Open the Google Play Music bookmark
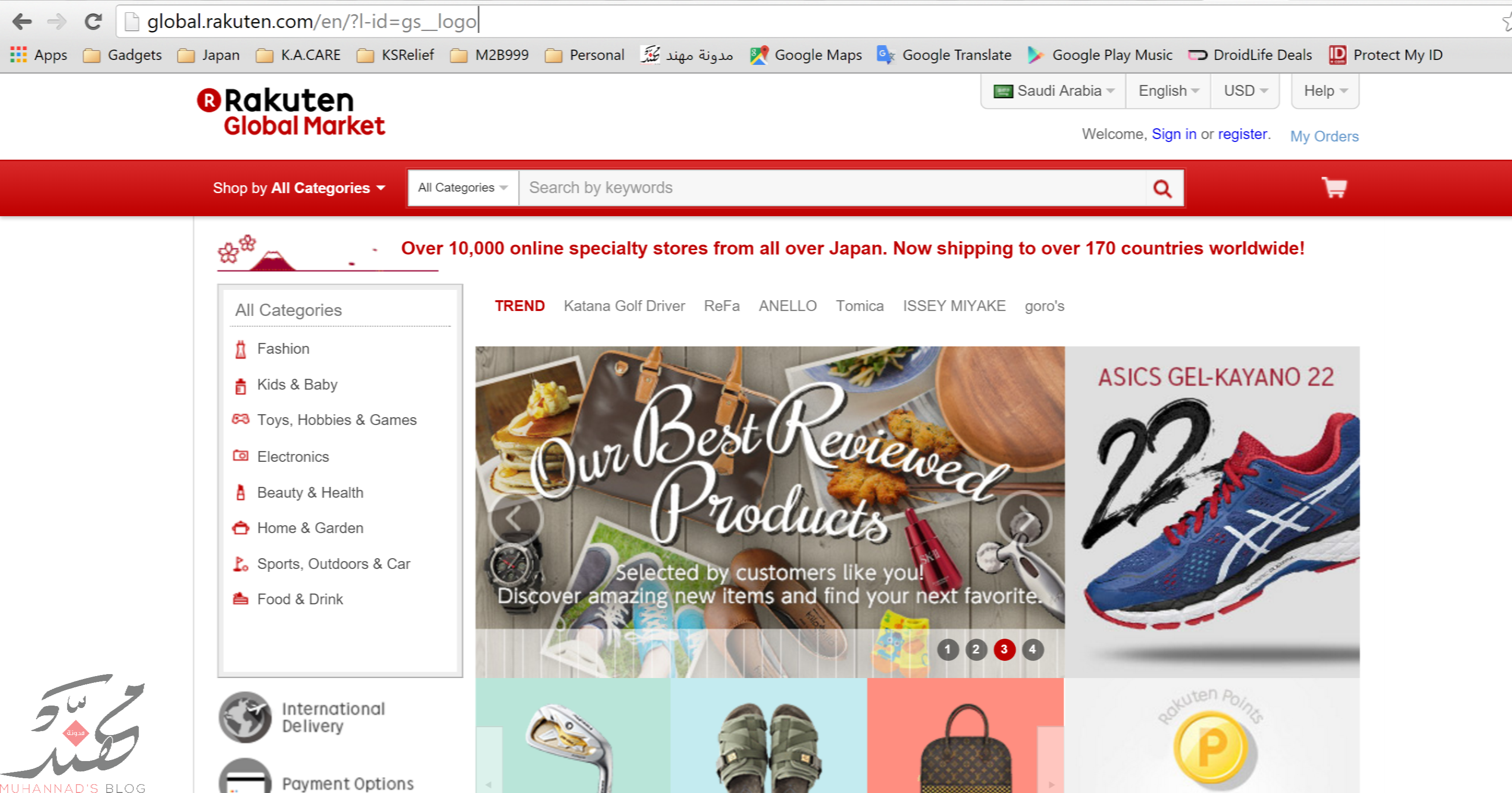1512x793 pixels. pyautogui.click(x=1100, y=55)
